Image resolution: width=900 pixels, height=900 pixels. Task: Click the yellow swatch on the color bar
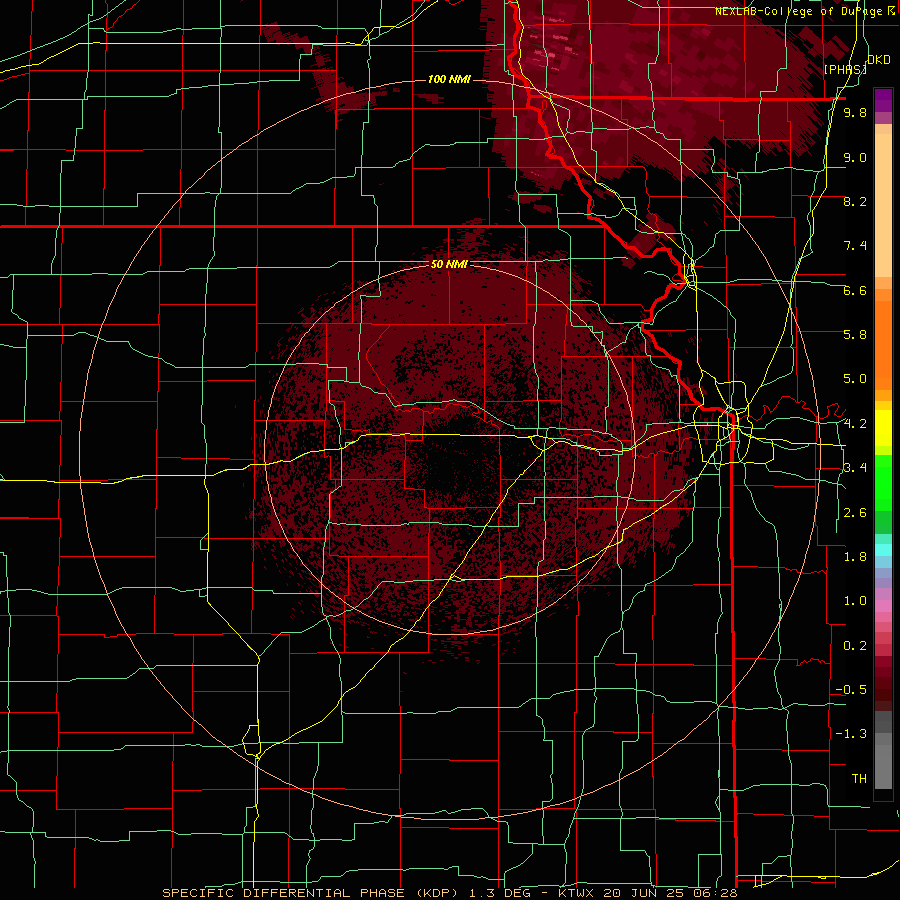pyautogui.click(x=883, y=428)
